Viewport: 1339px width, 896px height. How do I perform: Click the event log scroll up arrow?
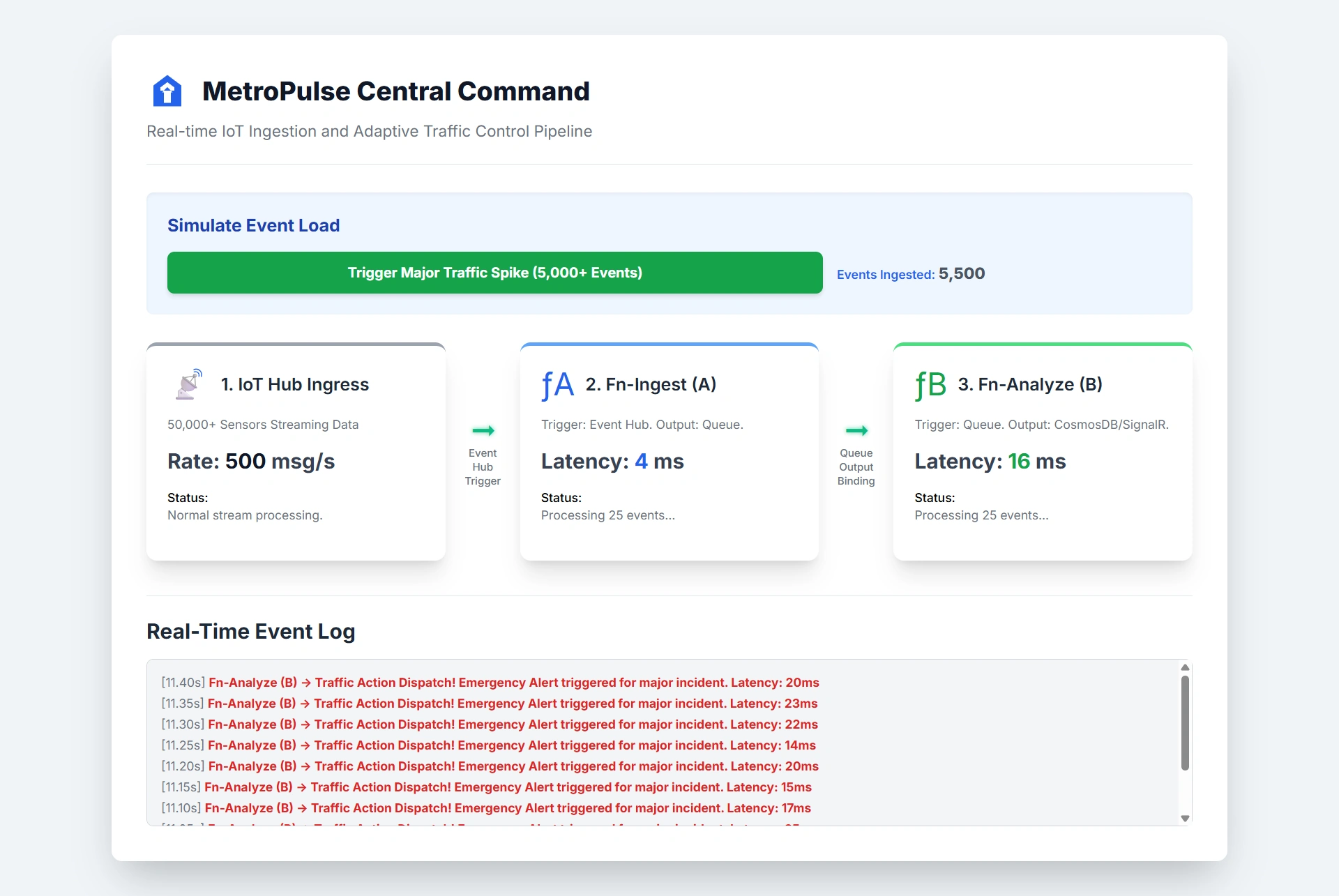(1185, 667)
